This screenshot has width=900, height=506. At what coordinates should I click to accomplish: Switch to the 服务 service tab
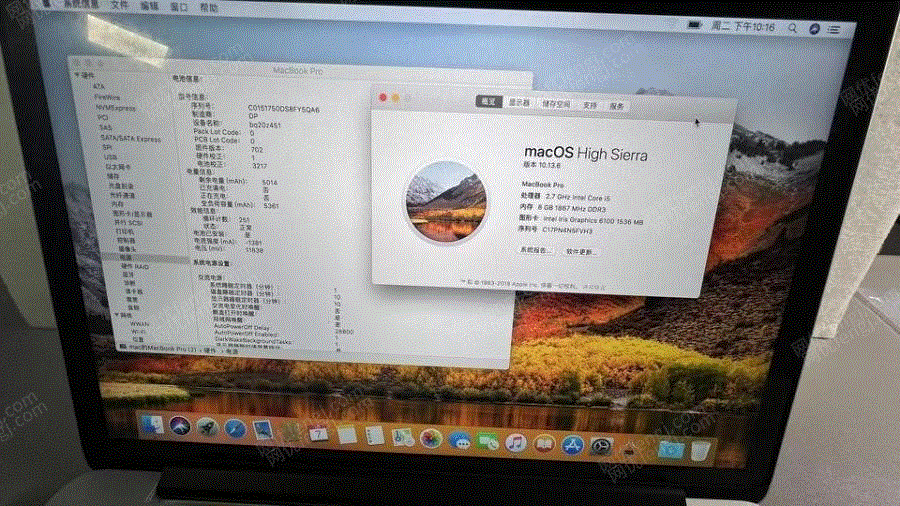pos(616,106)
